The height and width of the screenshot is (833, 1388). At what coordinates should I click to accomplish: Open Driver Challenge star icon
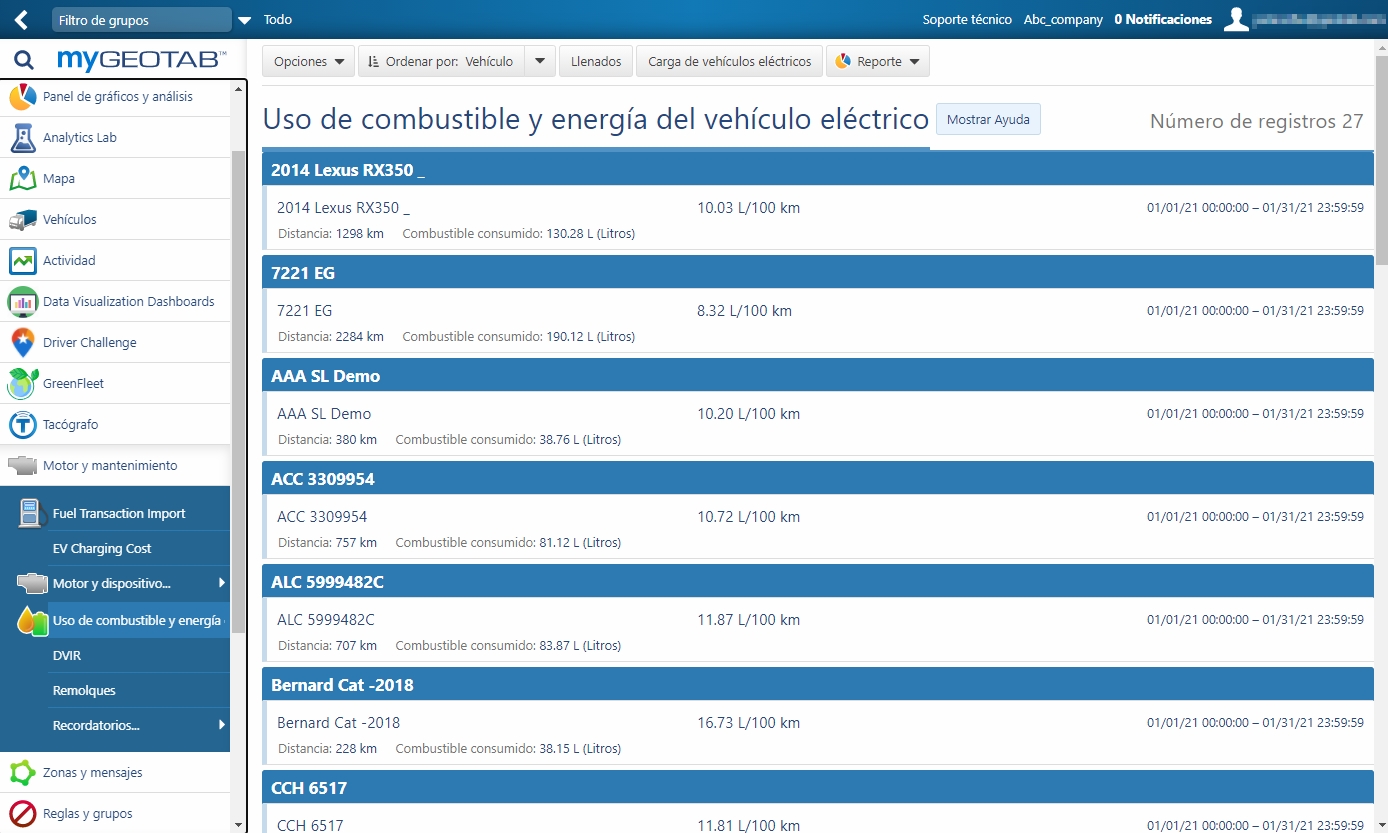tap(23, 343)
